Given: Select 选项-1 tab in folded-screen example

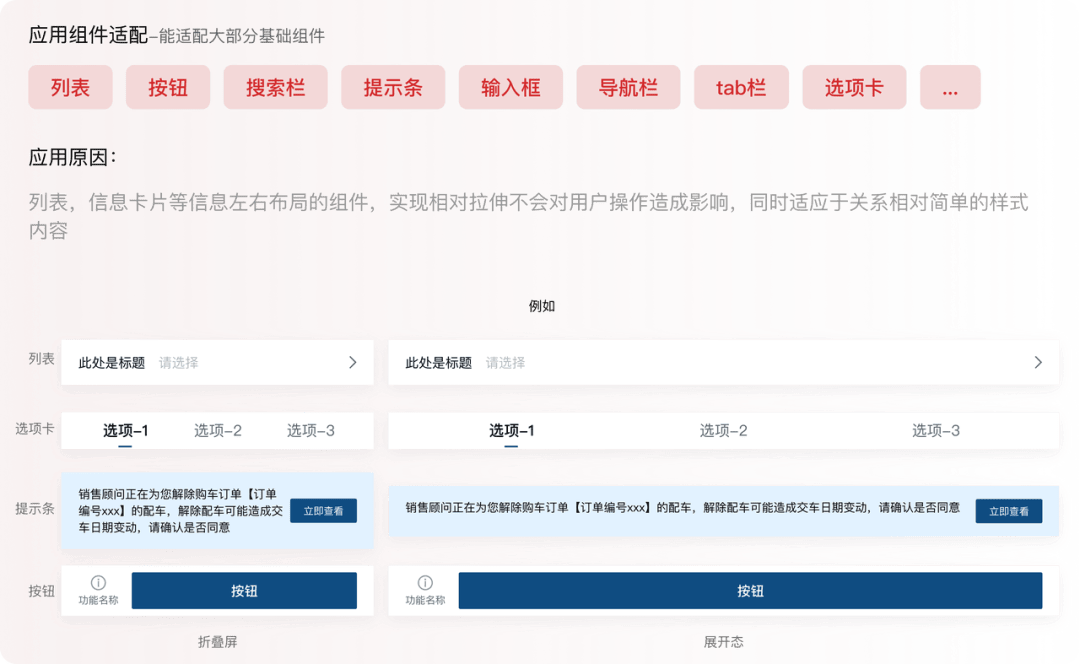Looking at the screenshot, I should click(125, 430).
